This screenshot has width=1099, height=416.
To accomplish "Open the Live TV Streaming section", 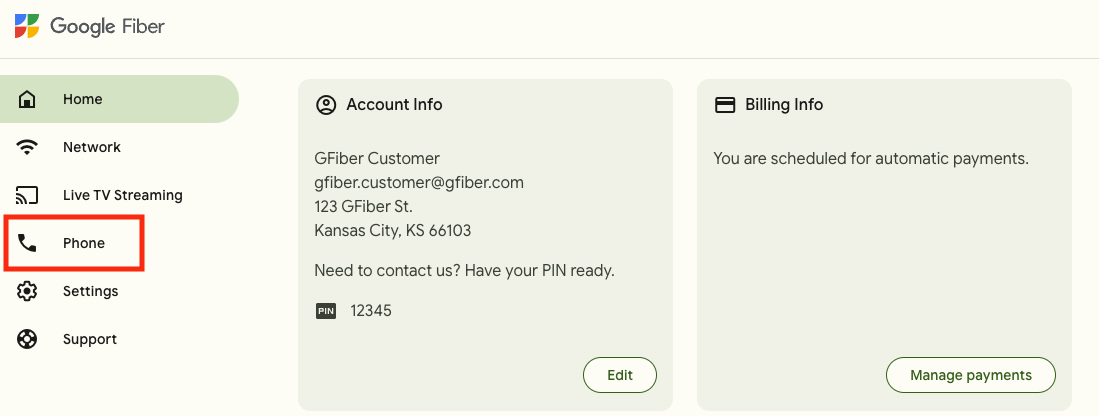I will [123, 195].
